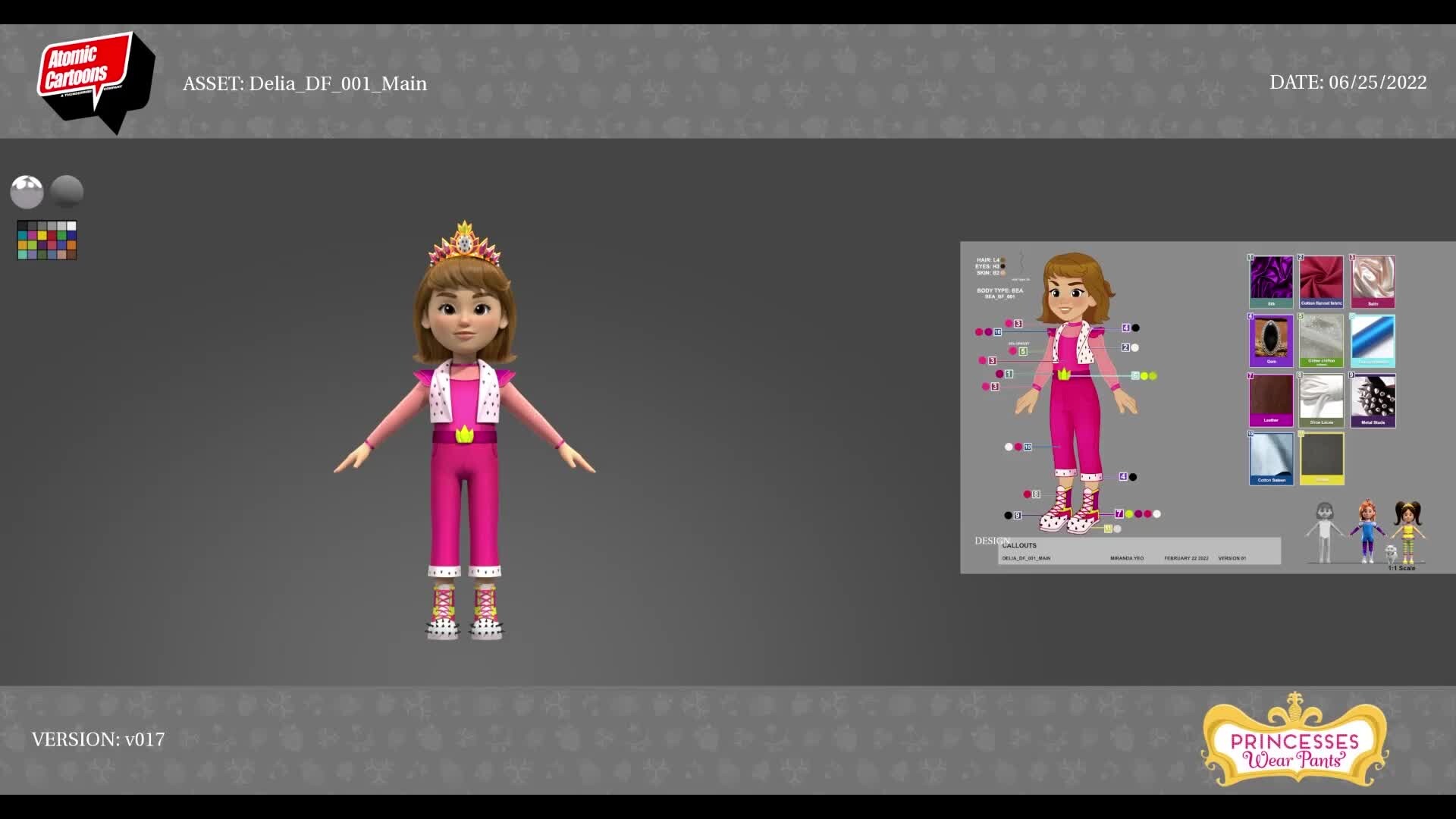This screenshot has height=819, width=1456.
Task: Click the VERSION v017 text
Action: tap(98, 739)
